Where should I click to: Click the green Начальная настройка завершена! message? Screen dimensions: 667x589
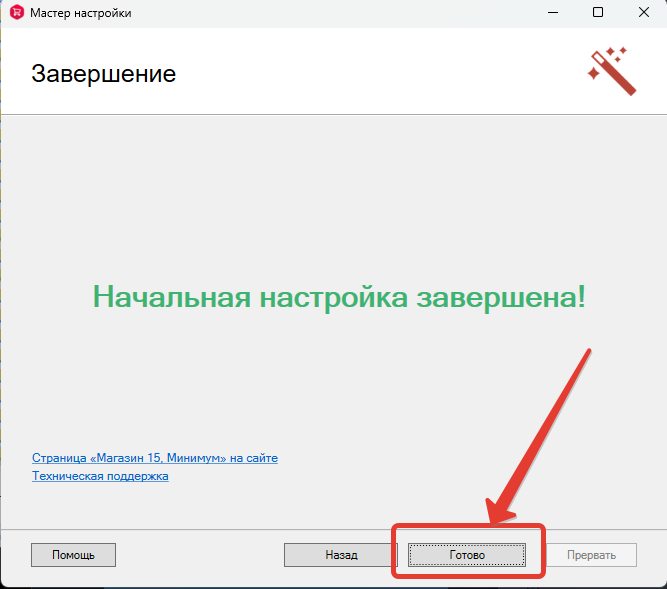[x=338, y=296]
